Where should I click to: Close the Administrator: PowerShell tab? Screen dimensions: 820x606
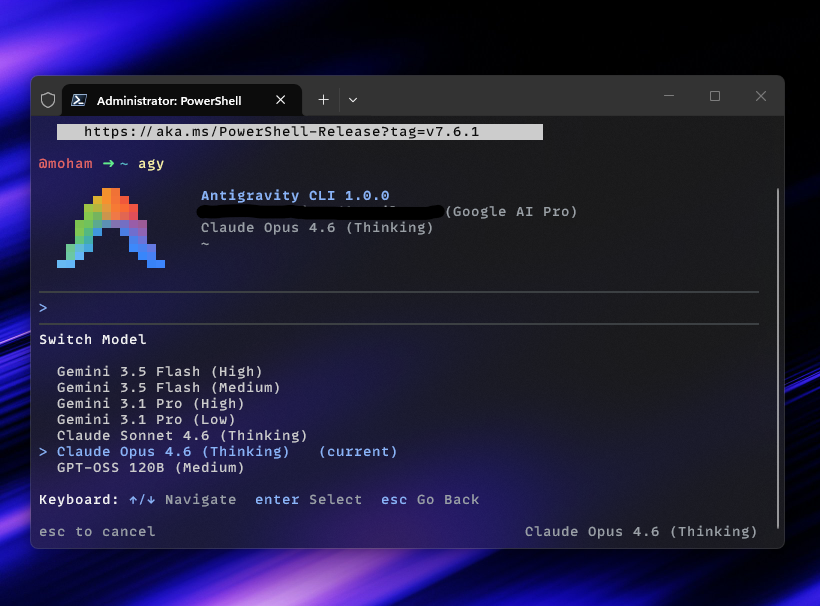(x=281, y=100)
